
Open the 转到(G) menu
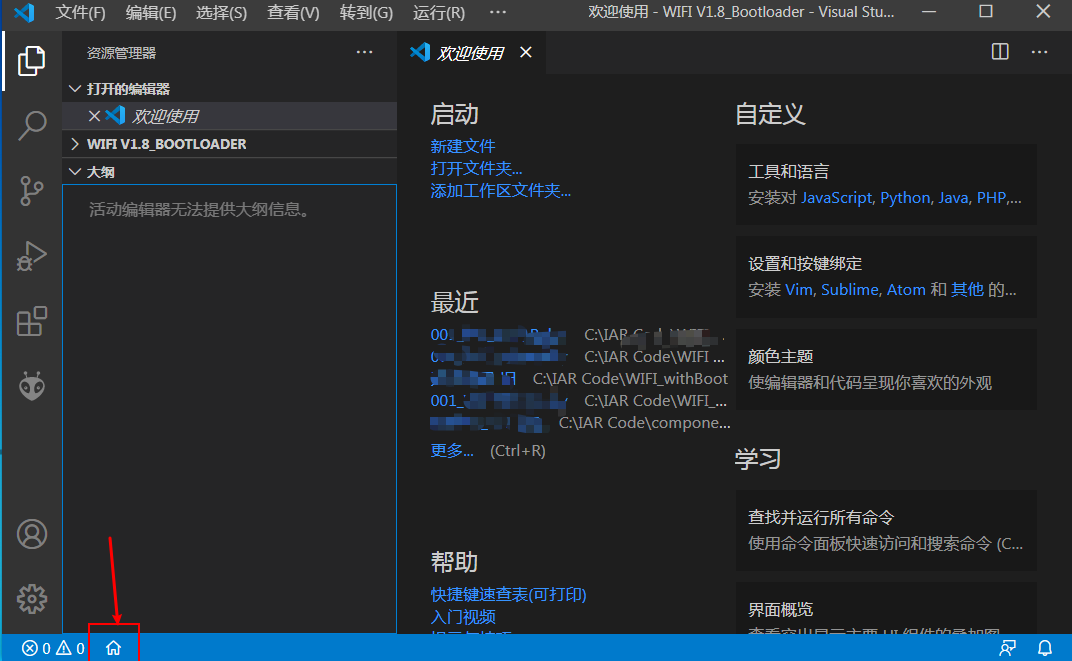tap(366, 12)
